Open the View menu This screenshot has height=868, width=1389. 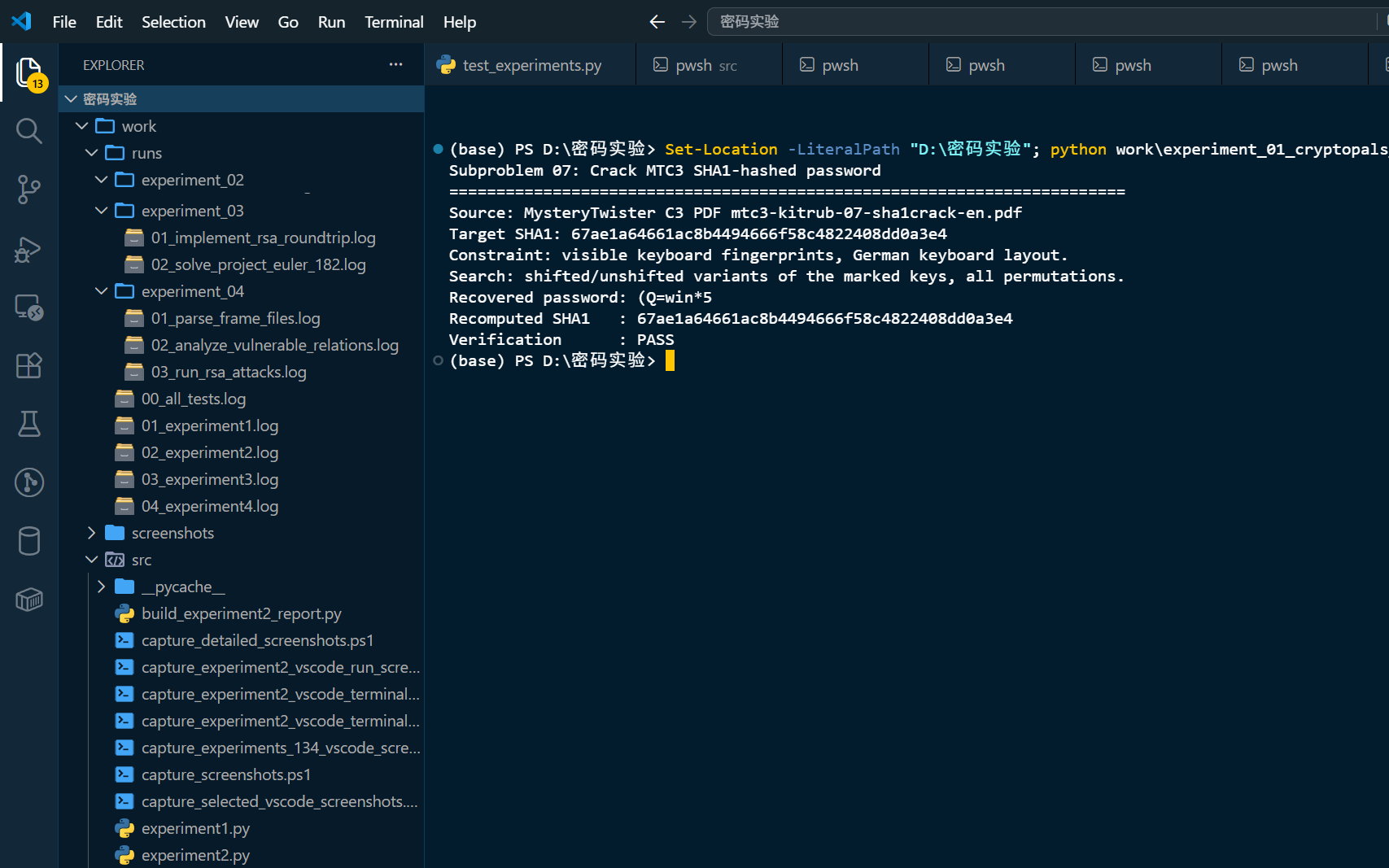click(x=242, y=22)
